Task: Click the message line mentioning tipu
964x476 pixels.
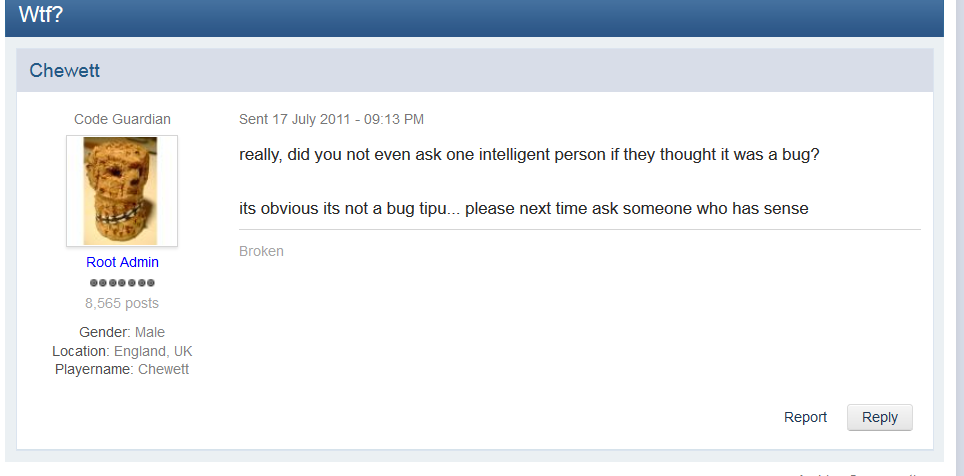Action: [524, 208]
